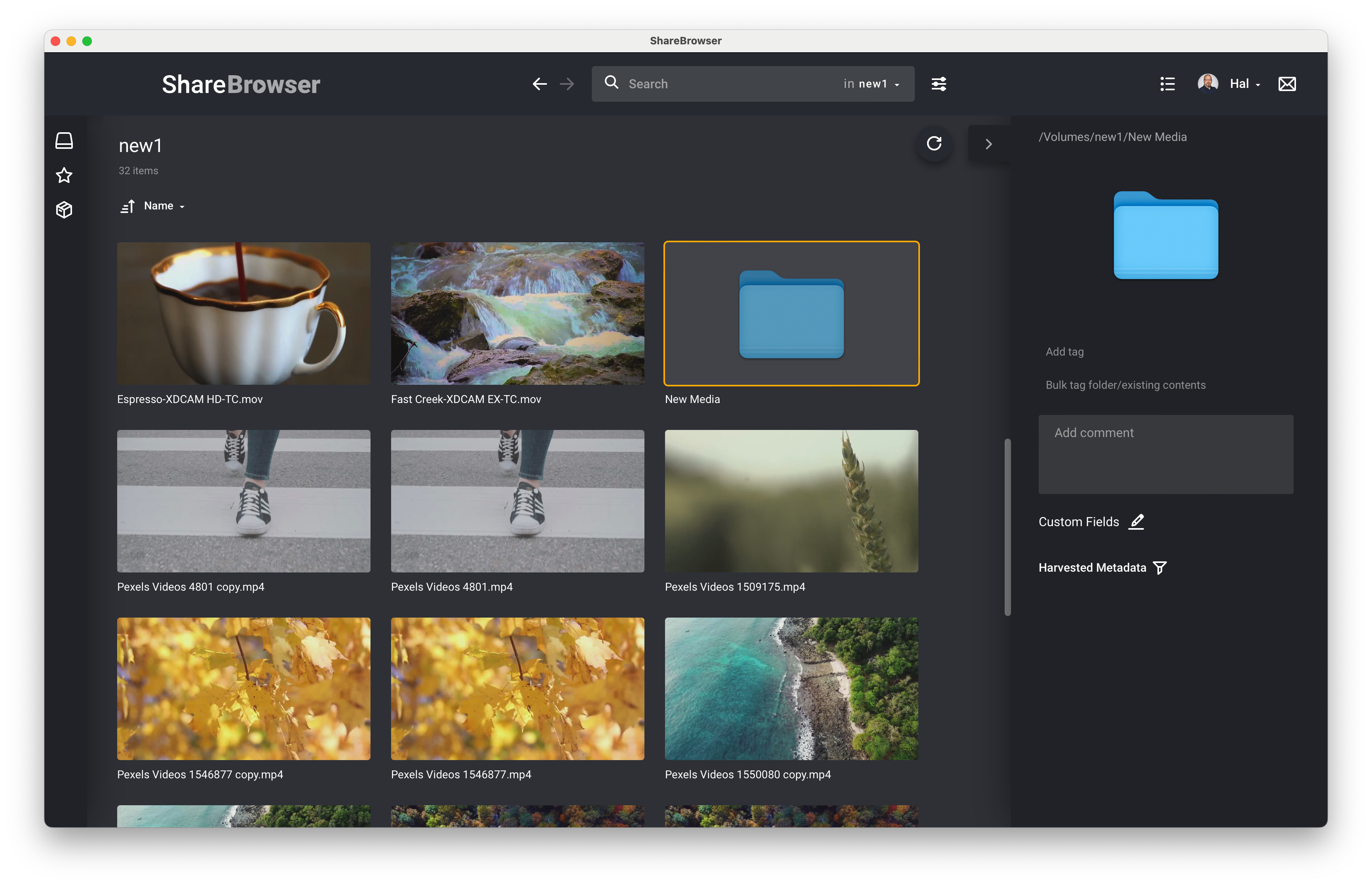Select Pexels Videos 1550080 copy.mp4 thumbnail
Screen dimensions: 1372x886
791,689
